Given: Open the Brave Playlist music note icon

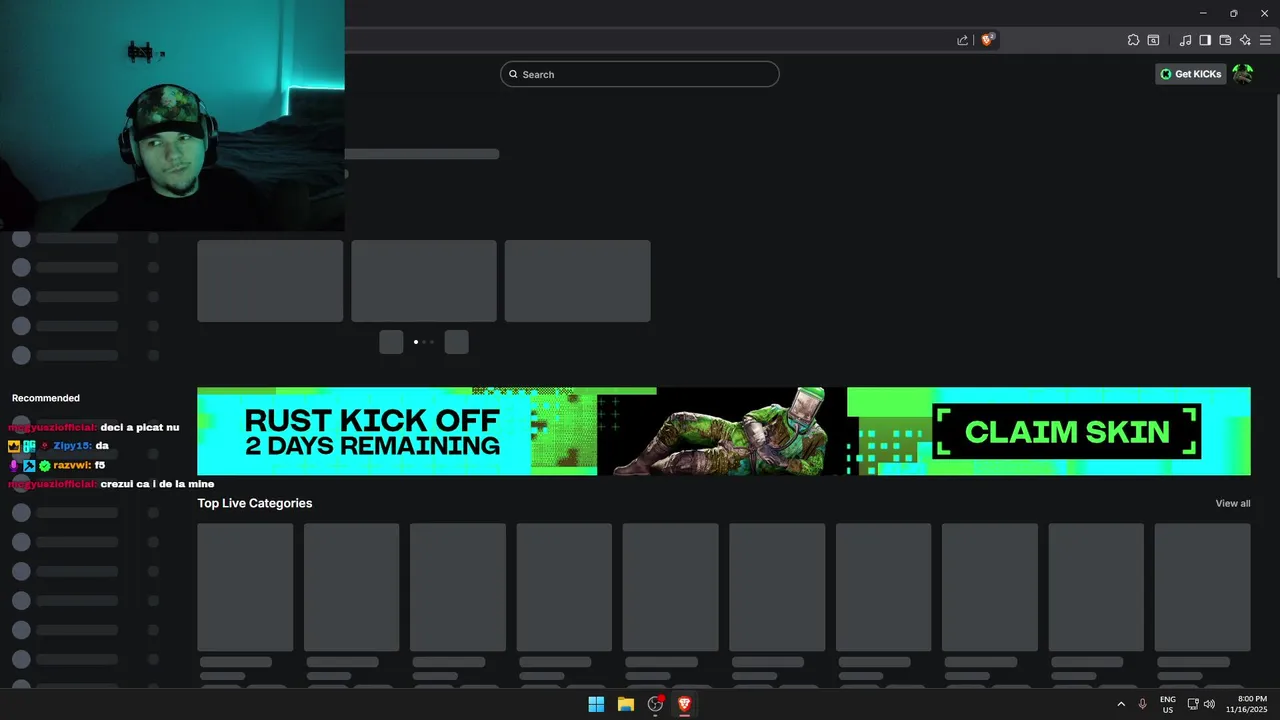Looking at the screenshot, I should click(x=1185, y=40).
